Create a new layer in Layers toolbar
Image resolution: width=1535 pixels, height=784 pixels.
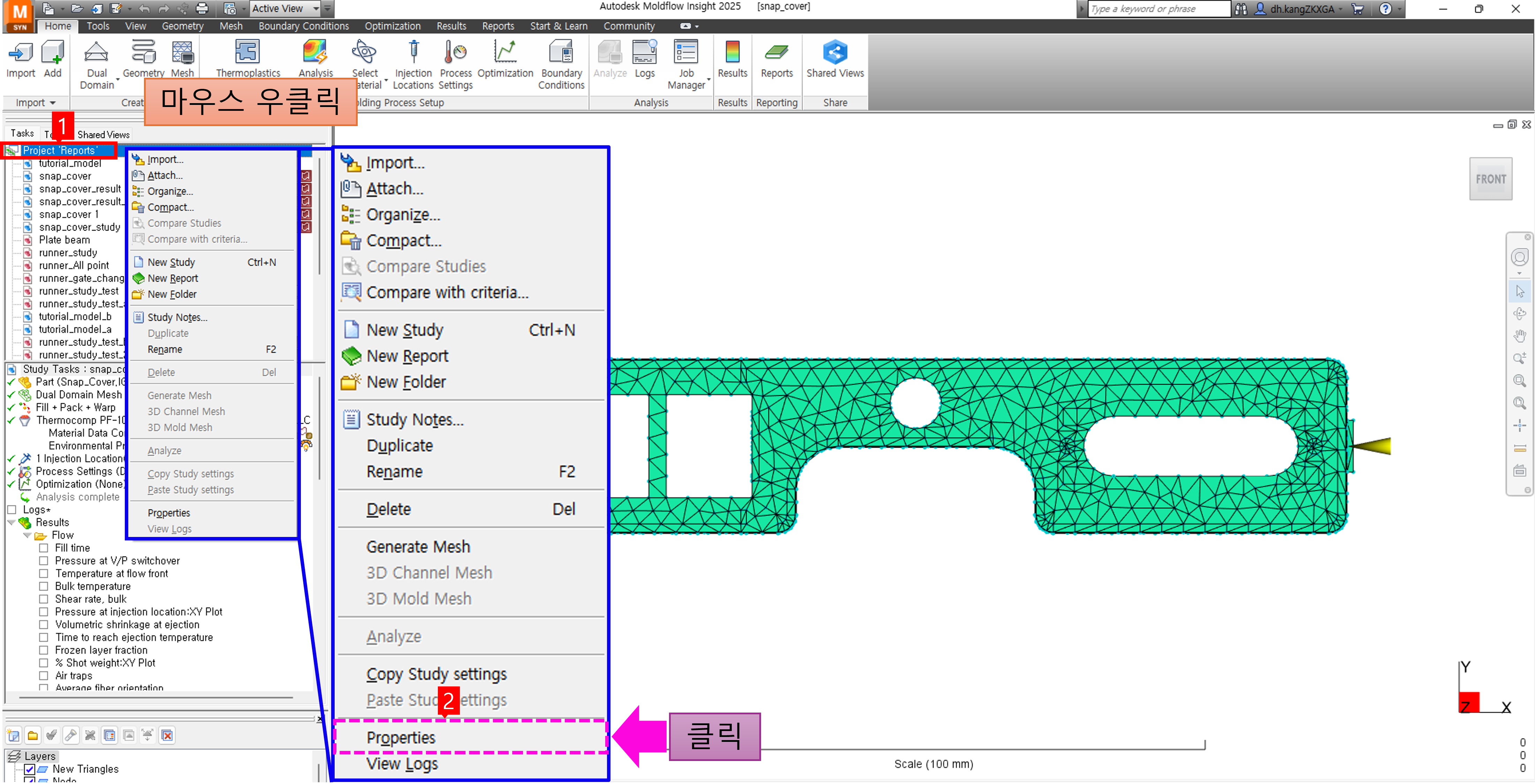tap(14, 736)
